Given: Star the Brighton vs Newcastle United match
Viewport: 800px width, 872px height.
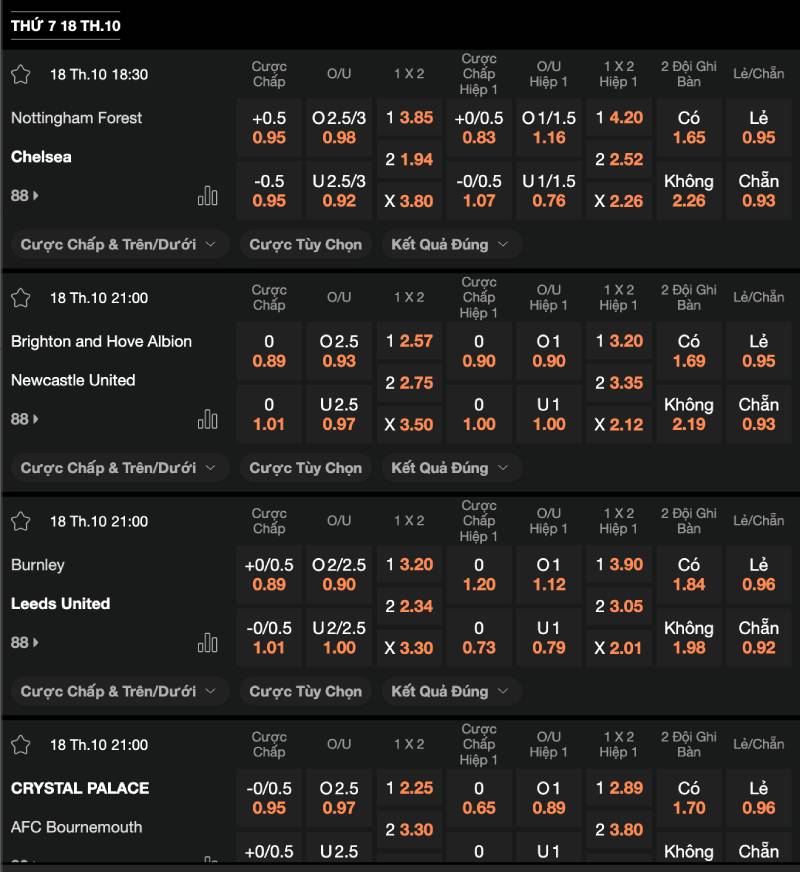Looking at the screenshot, I should 21,298.
